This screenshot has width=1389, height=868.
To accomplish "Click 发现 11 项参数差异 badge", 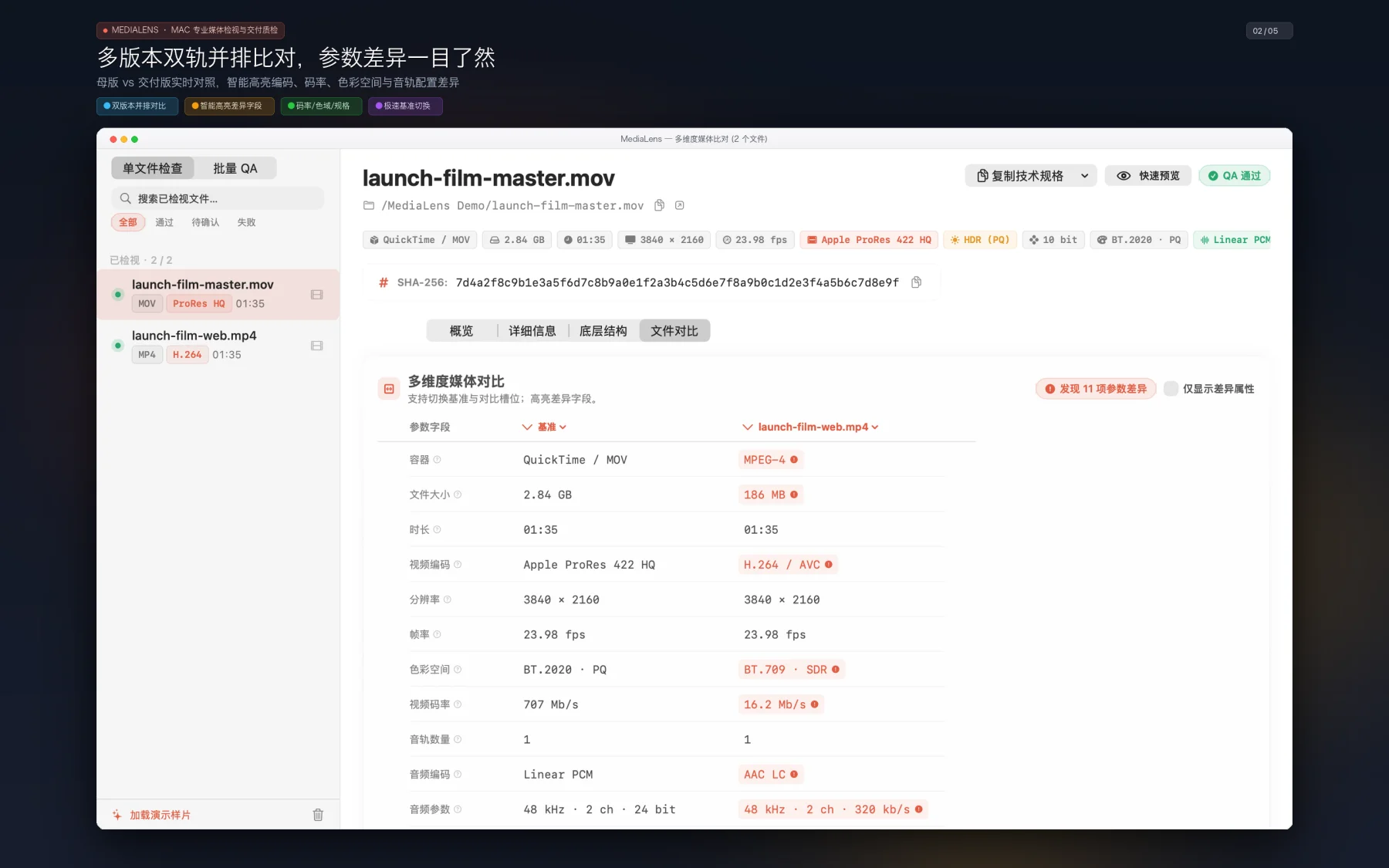I will click(1096, 389).
